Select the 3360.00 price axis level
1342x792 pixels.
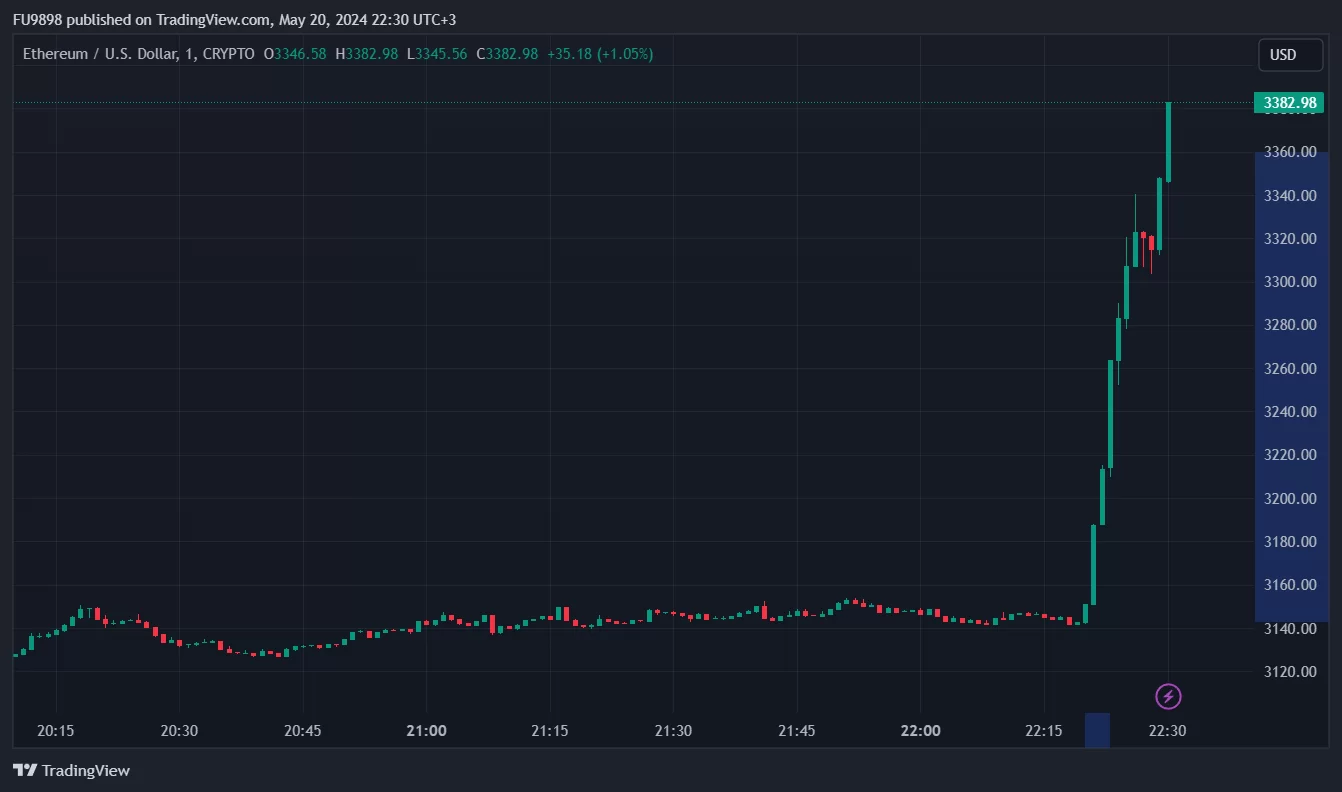pyautogui.click(x=1290, y=152)
